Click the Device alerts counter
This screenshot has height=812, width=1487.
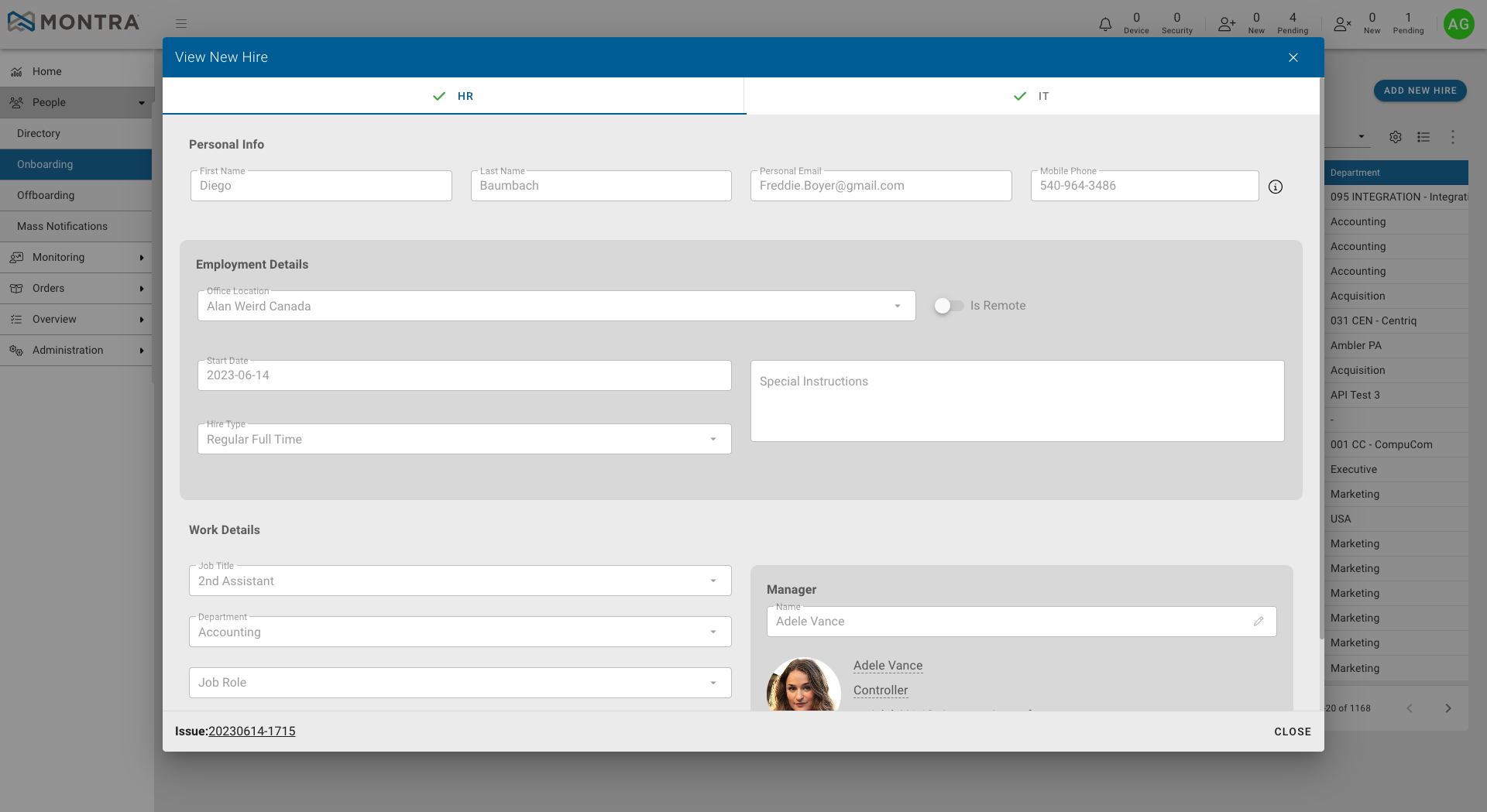[1136, 23]
